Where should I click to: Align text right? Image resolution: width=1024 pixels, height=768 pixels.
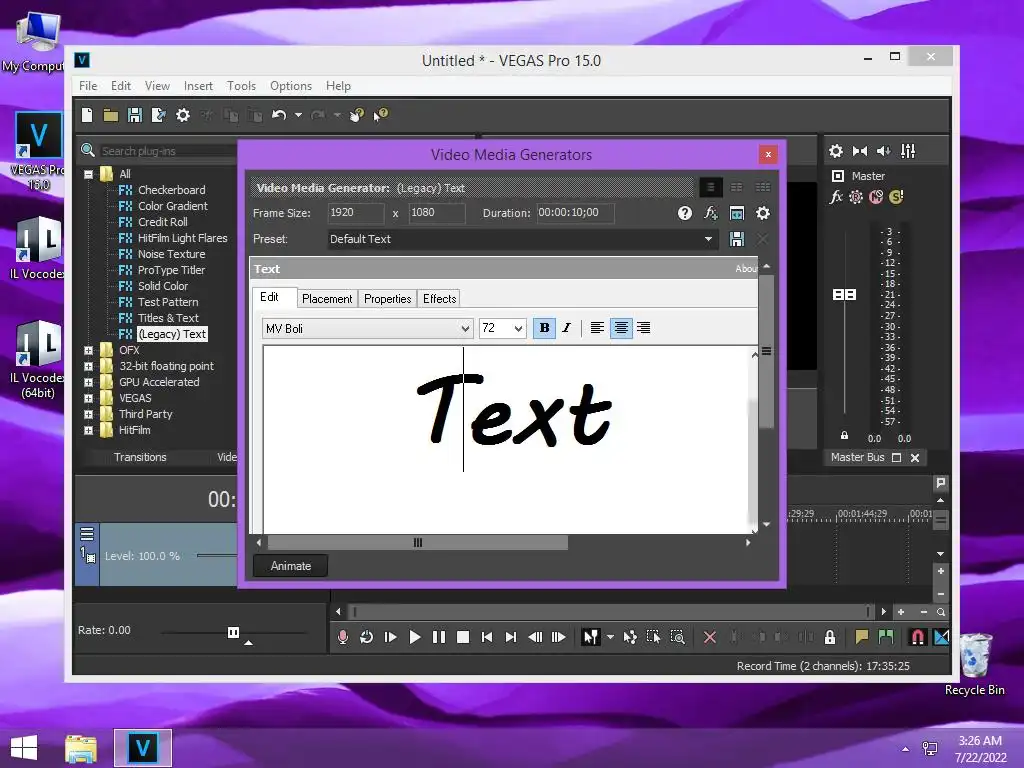pos(644,328)
